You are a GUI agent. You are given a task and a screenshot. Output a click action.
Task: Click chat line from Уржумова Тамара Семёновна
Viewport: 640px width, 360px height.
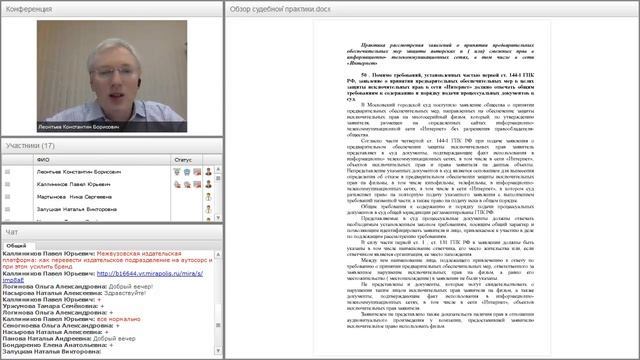click(x=53, y=306)
